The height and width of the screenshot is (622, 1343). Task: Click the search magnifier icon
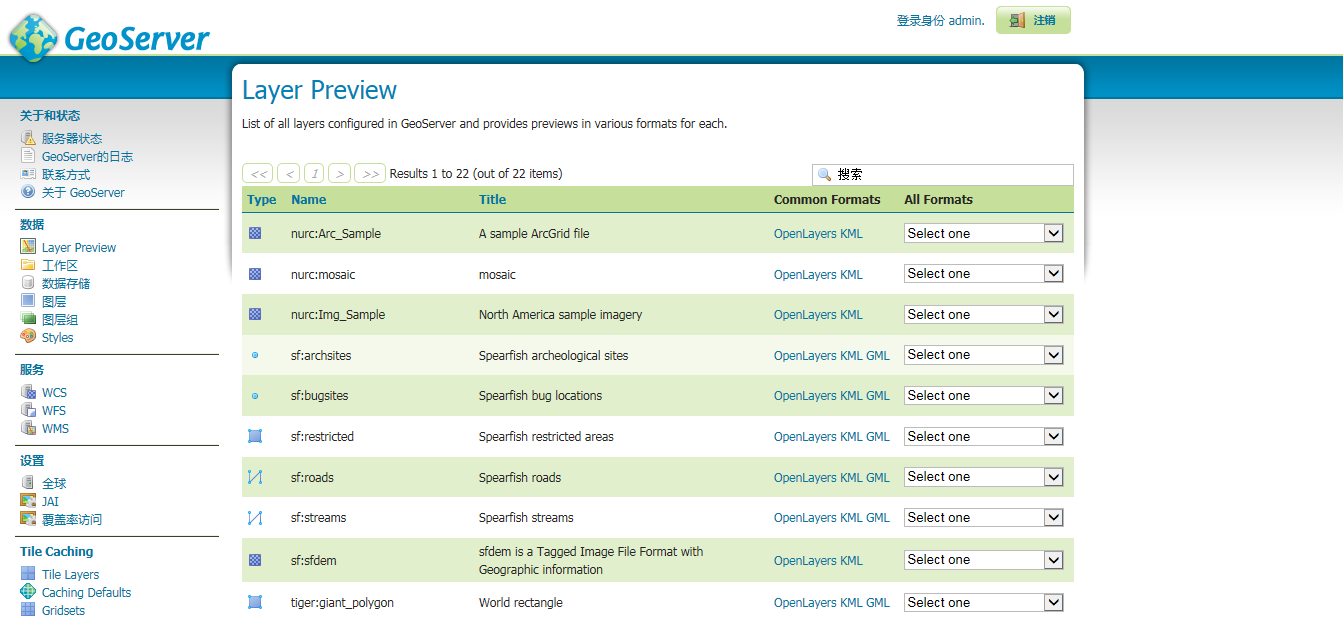[x=825, y=174]
